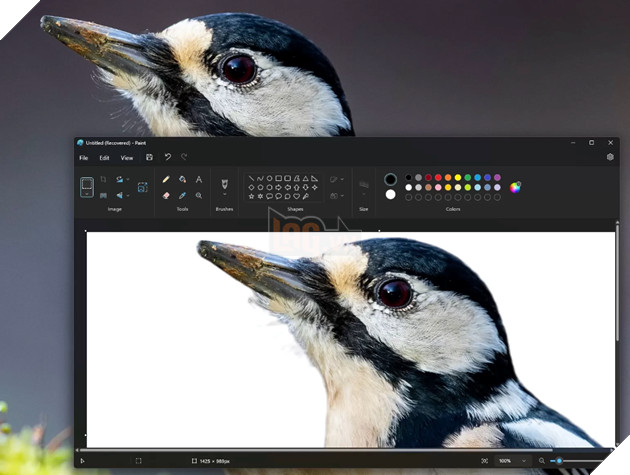The image size is (630, 475).
Task: Open Paint settings gear
Action: 610,157
